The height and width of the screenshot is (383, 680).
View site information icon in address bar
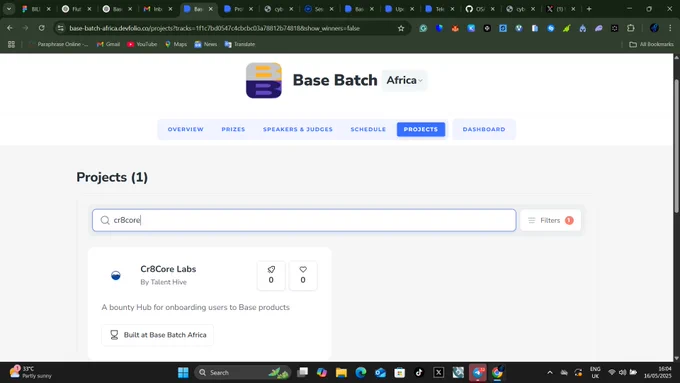(x=61, y=28)
